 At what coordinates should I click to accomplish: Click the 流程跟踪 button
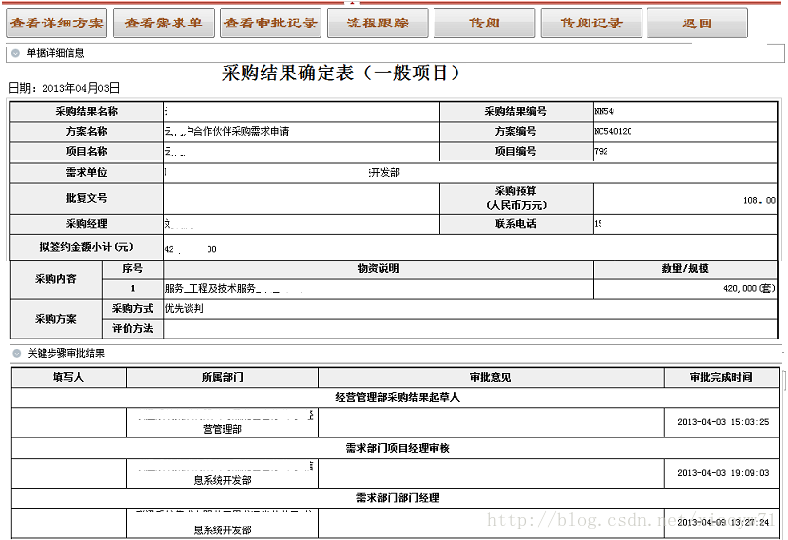point(377,23)
